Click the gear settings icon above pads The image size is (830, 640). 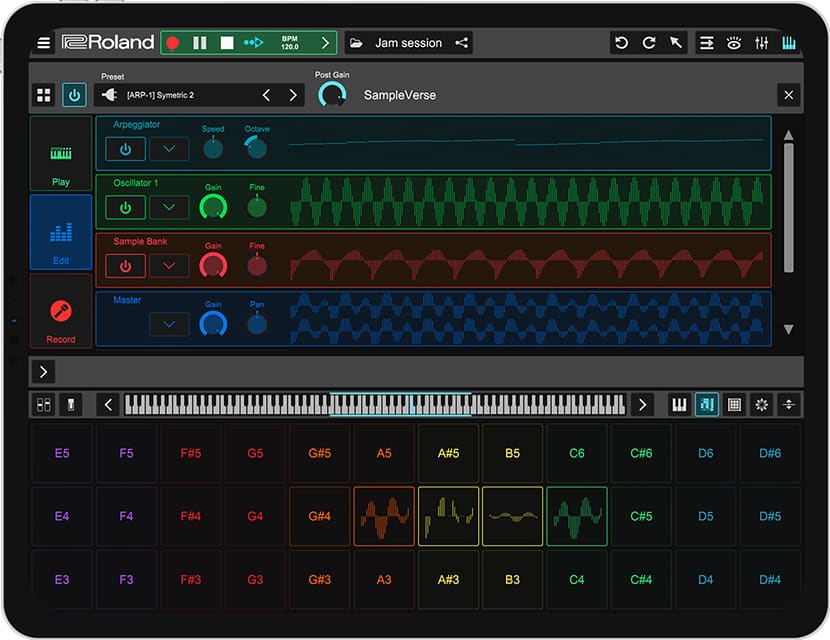point(763,405)
